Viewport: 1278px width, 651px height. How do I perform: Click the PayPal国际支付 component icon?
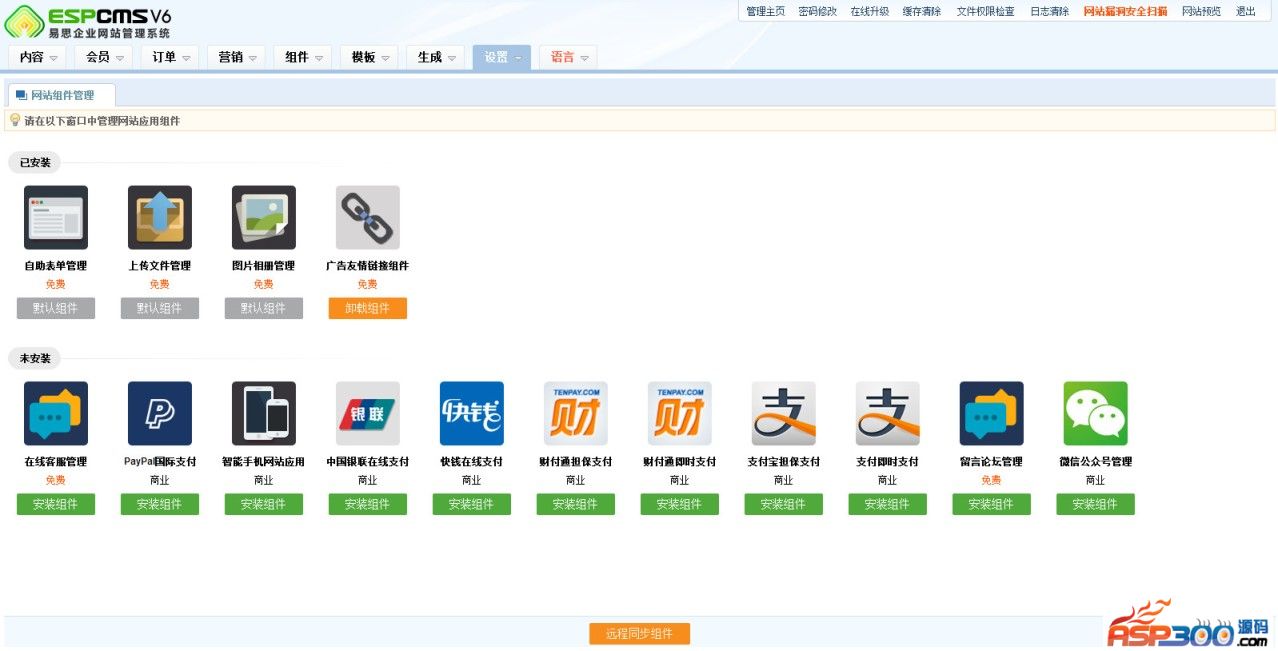(x=159, y=413)
